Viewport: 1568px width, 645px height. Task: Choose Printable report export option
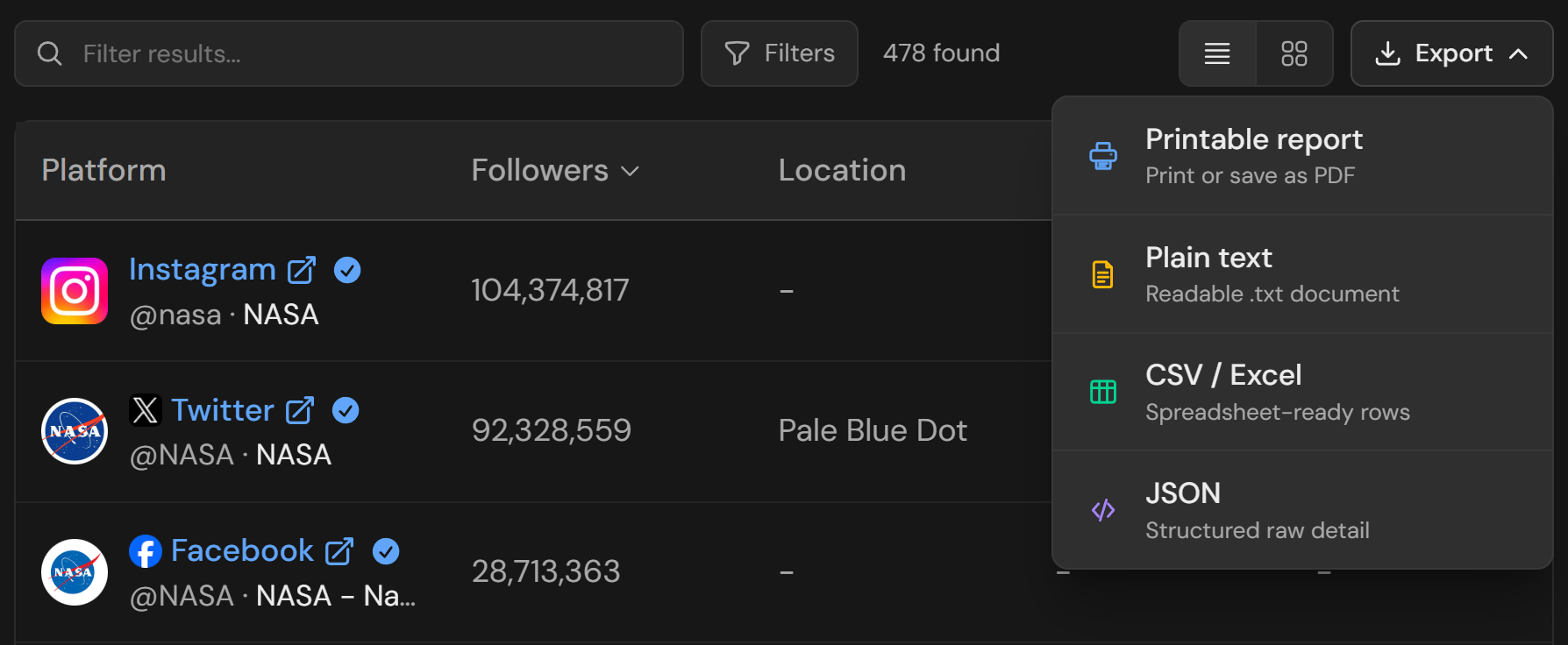[1302, 156]
